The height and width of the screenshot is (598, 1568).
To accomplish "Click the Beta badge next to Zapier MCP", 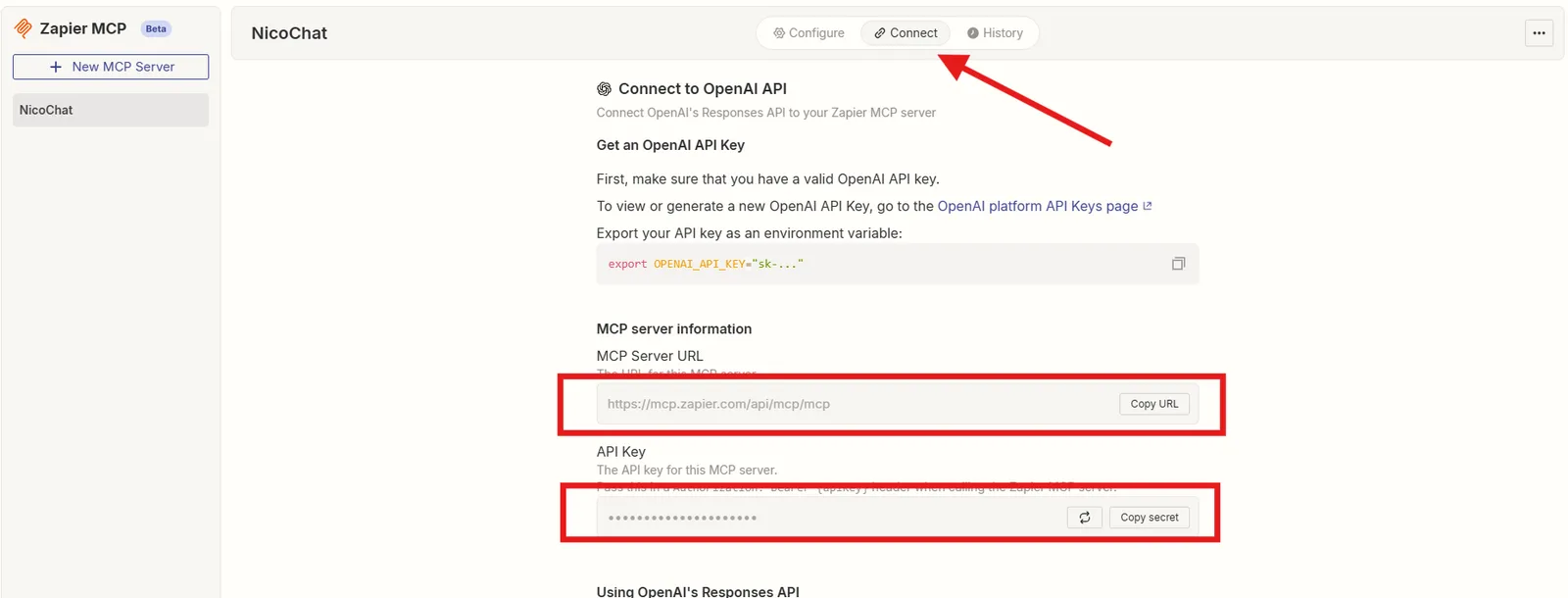I will coord(156,28).
